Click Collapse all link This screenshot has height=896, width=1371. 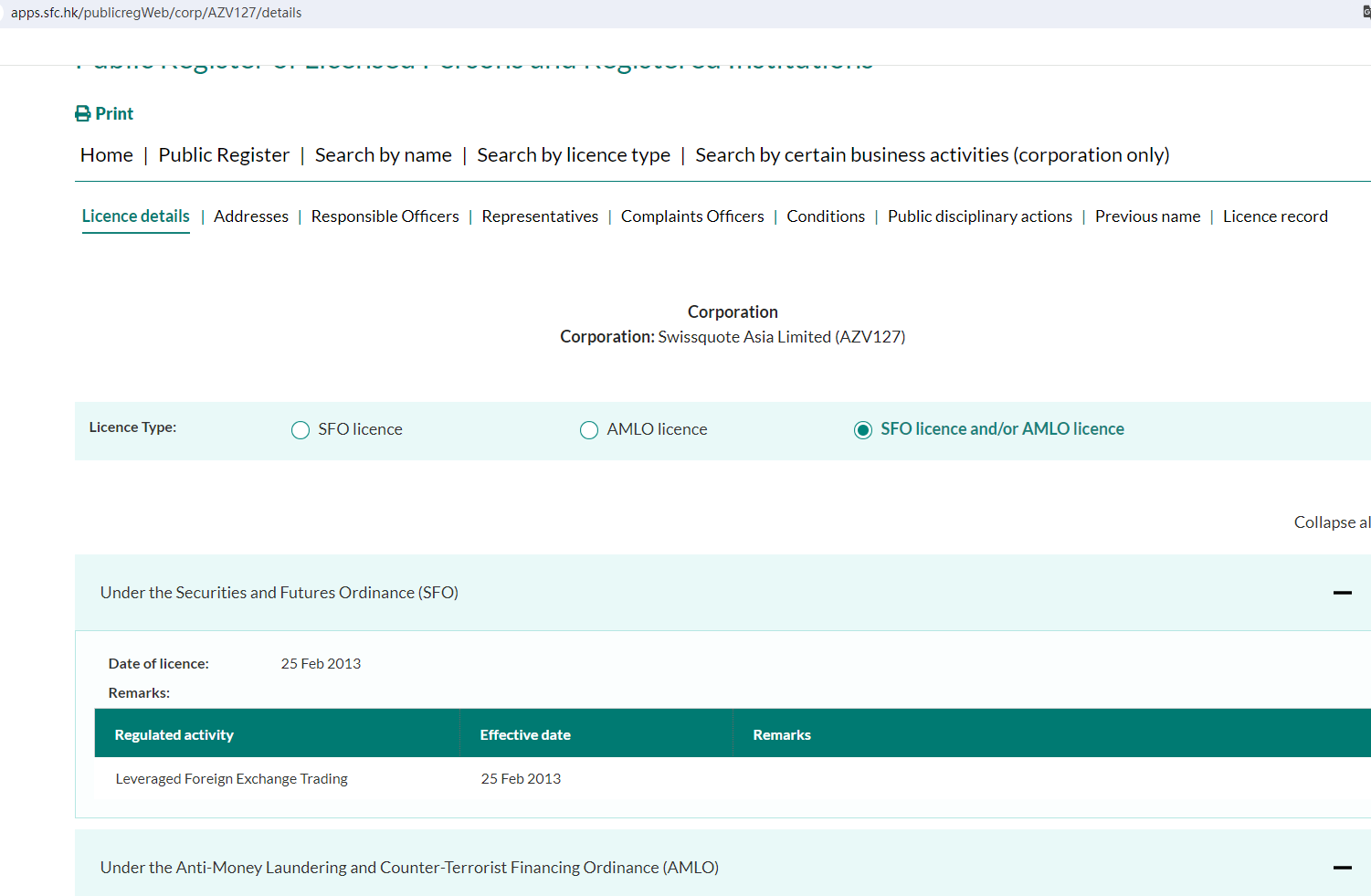coord(1331,522)
